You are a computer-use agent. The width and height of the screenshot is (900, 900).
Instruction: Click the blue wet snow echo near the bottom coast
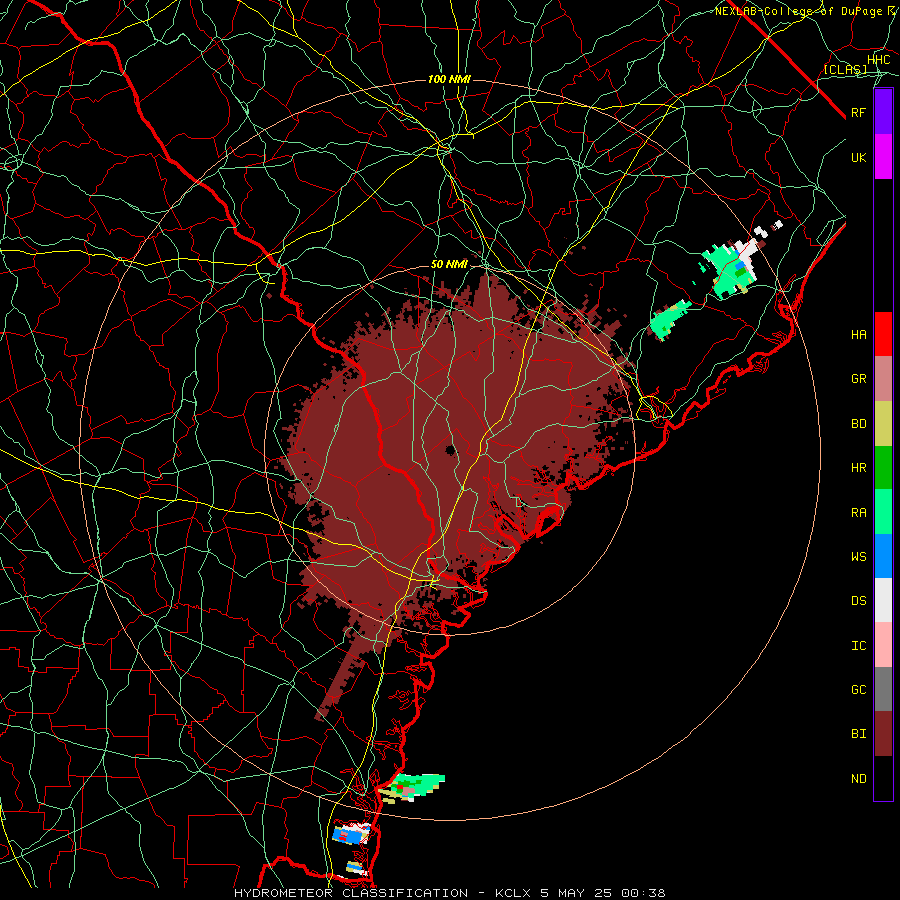tap(351, 835)
